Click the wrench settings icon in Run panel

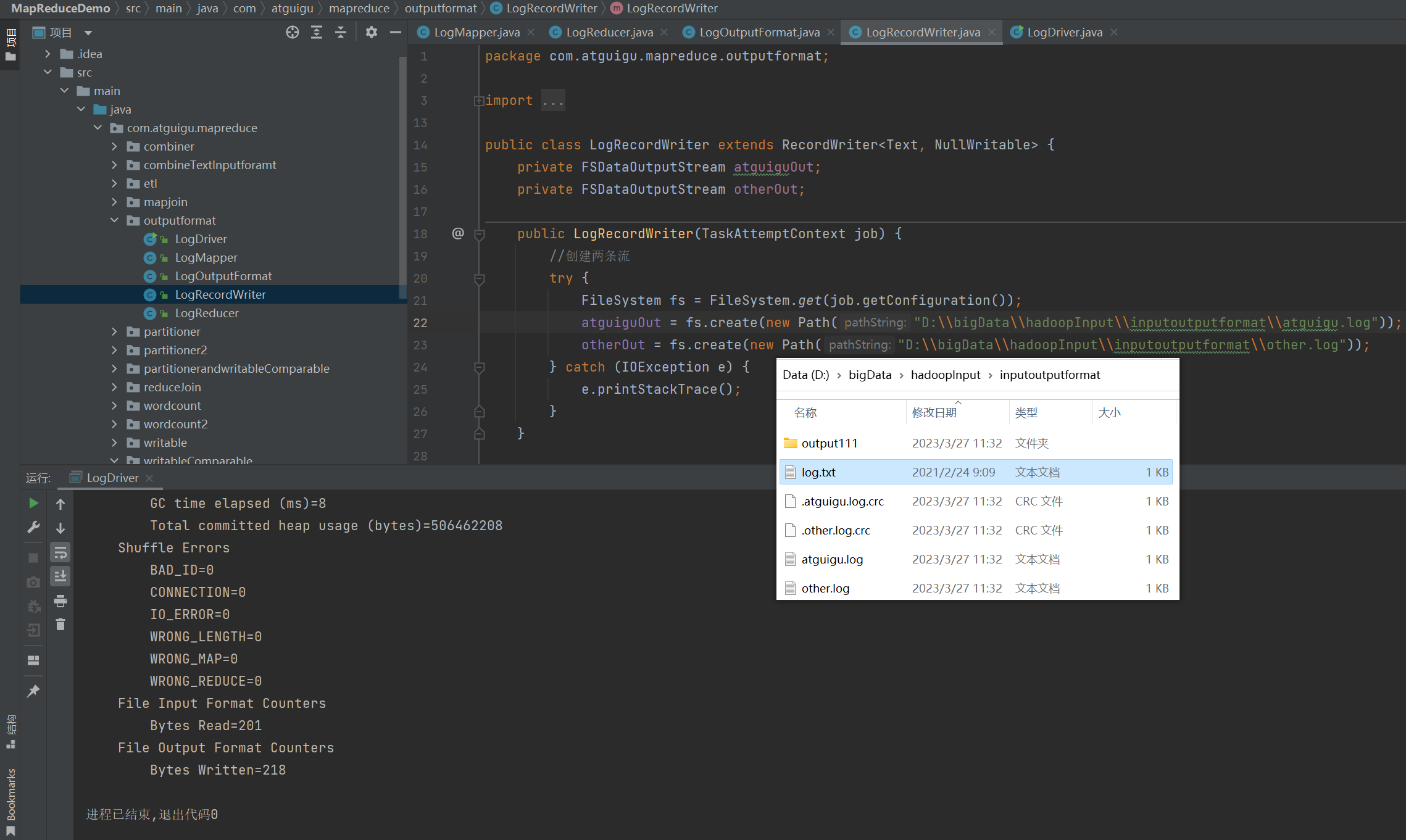click(x=33, y=528)
